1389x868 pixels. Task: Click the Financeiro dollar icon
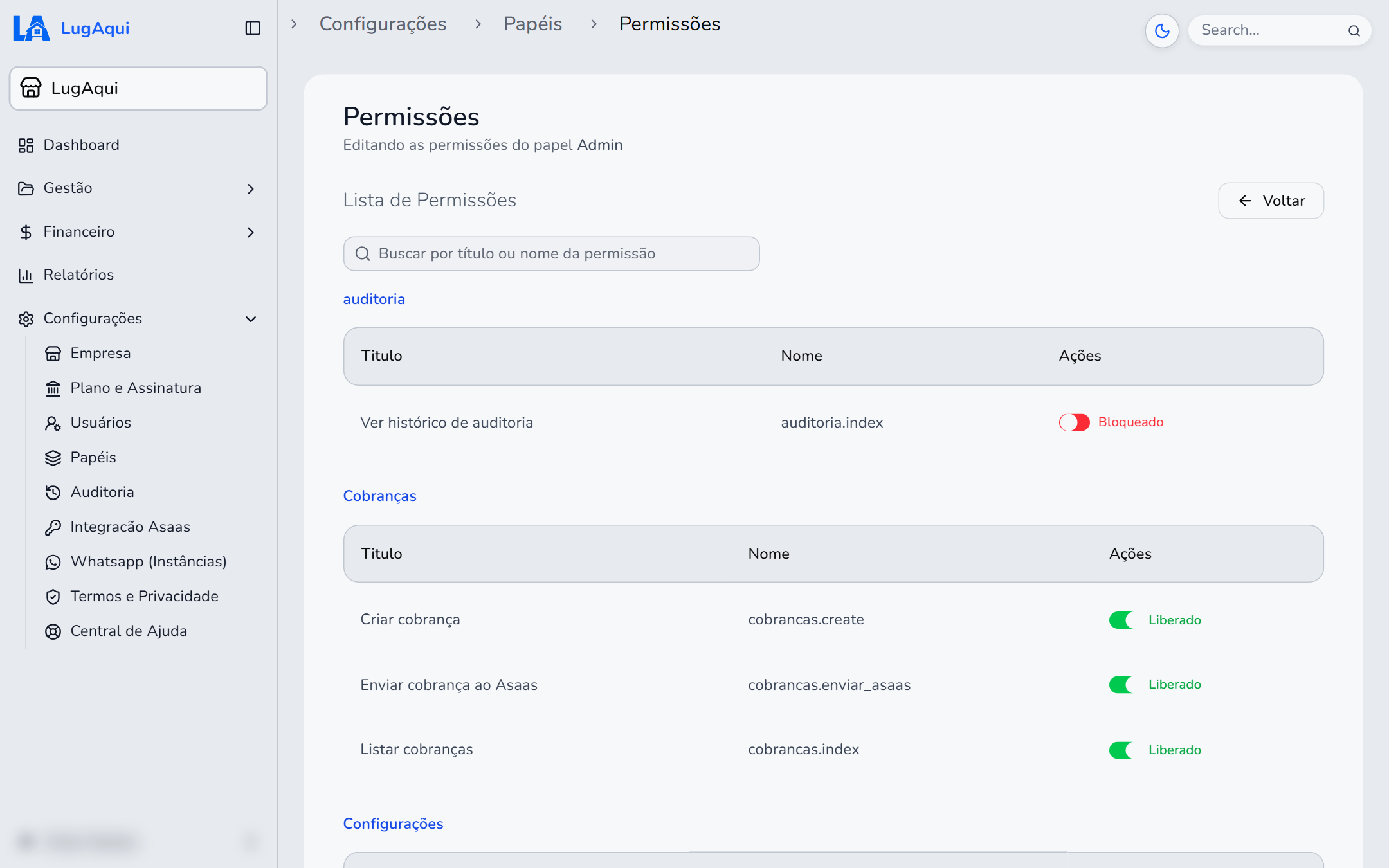click(26, 232)
